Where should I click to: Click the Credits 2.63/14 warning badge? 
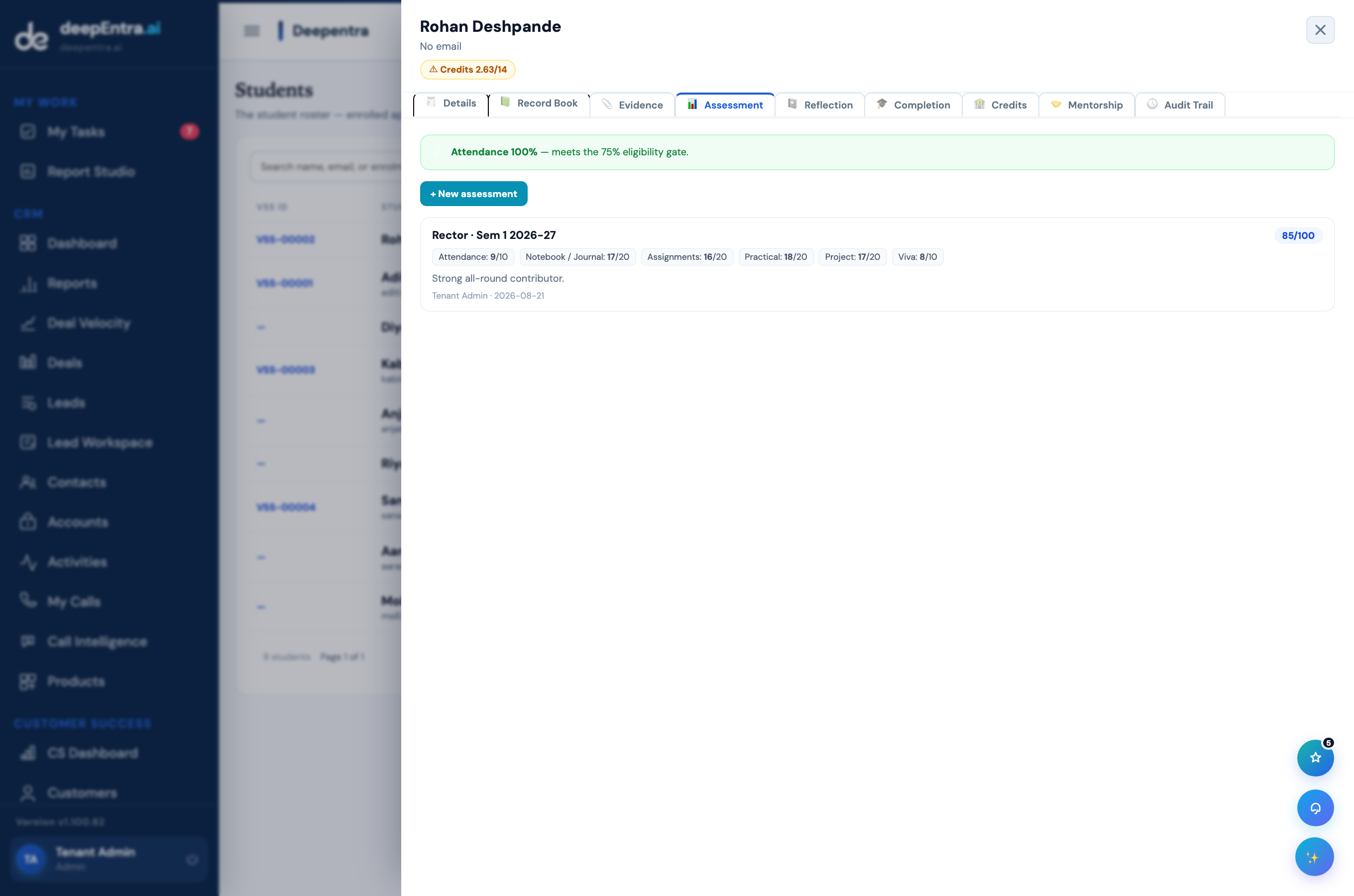tap(467, 69)
